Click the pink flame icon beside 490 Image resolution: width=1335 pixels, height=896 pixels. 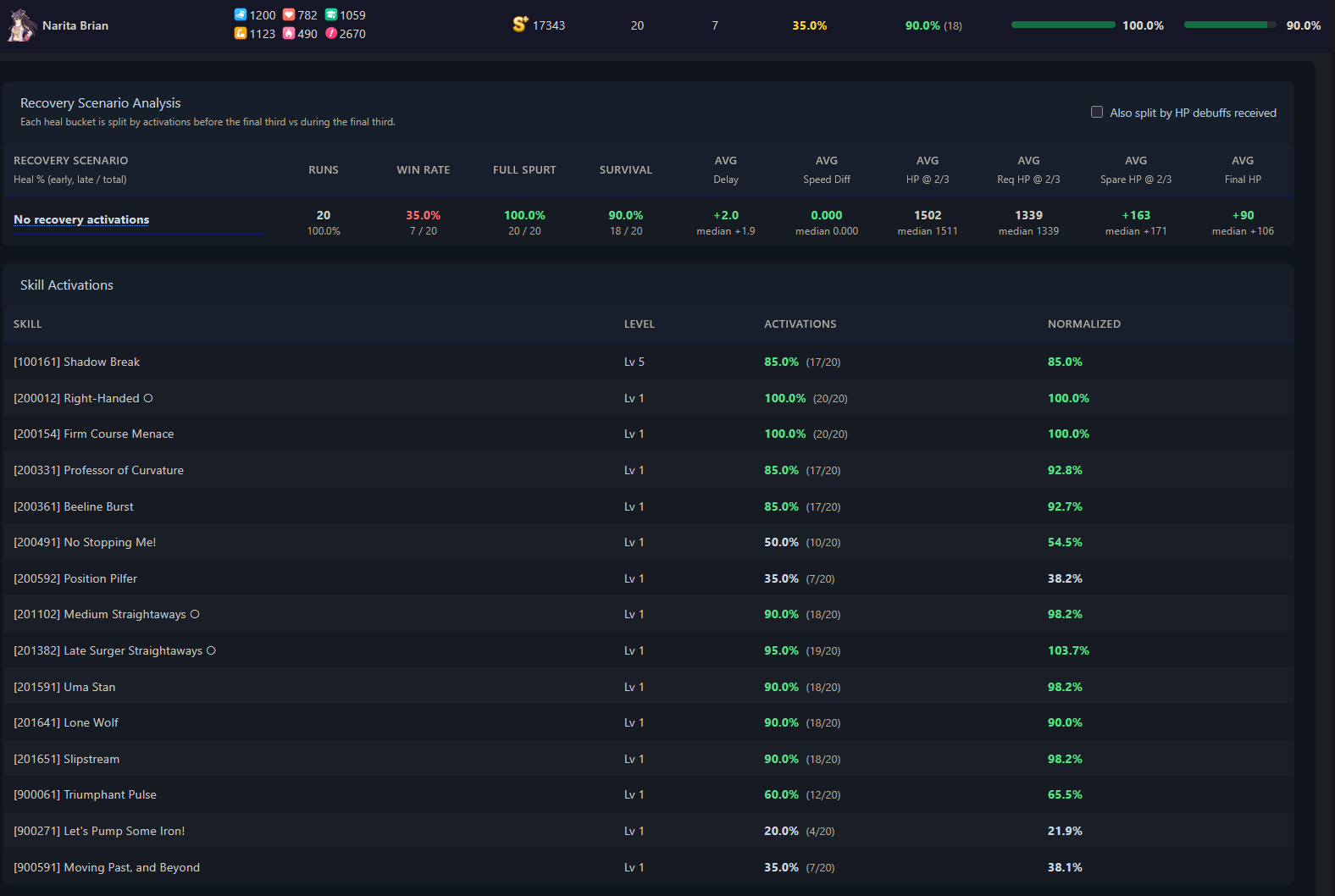tap(289, 34)
